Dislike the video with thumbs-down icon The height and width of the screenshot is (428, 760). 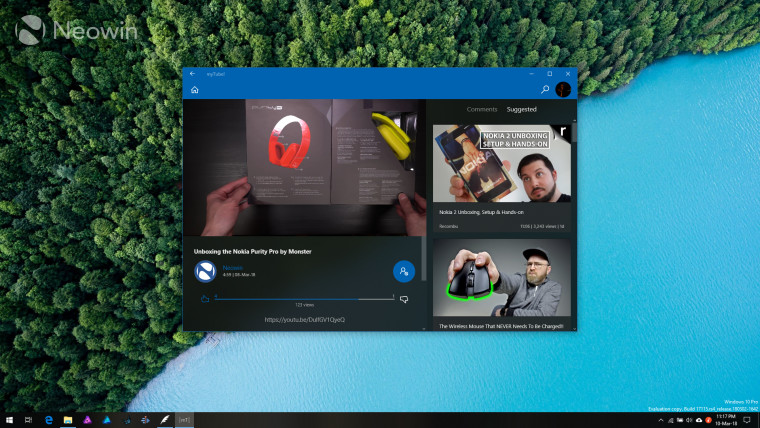pos(404,300)
